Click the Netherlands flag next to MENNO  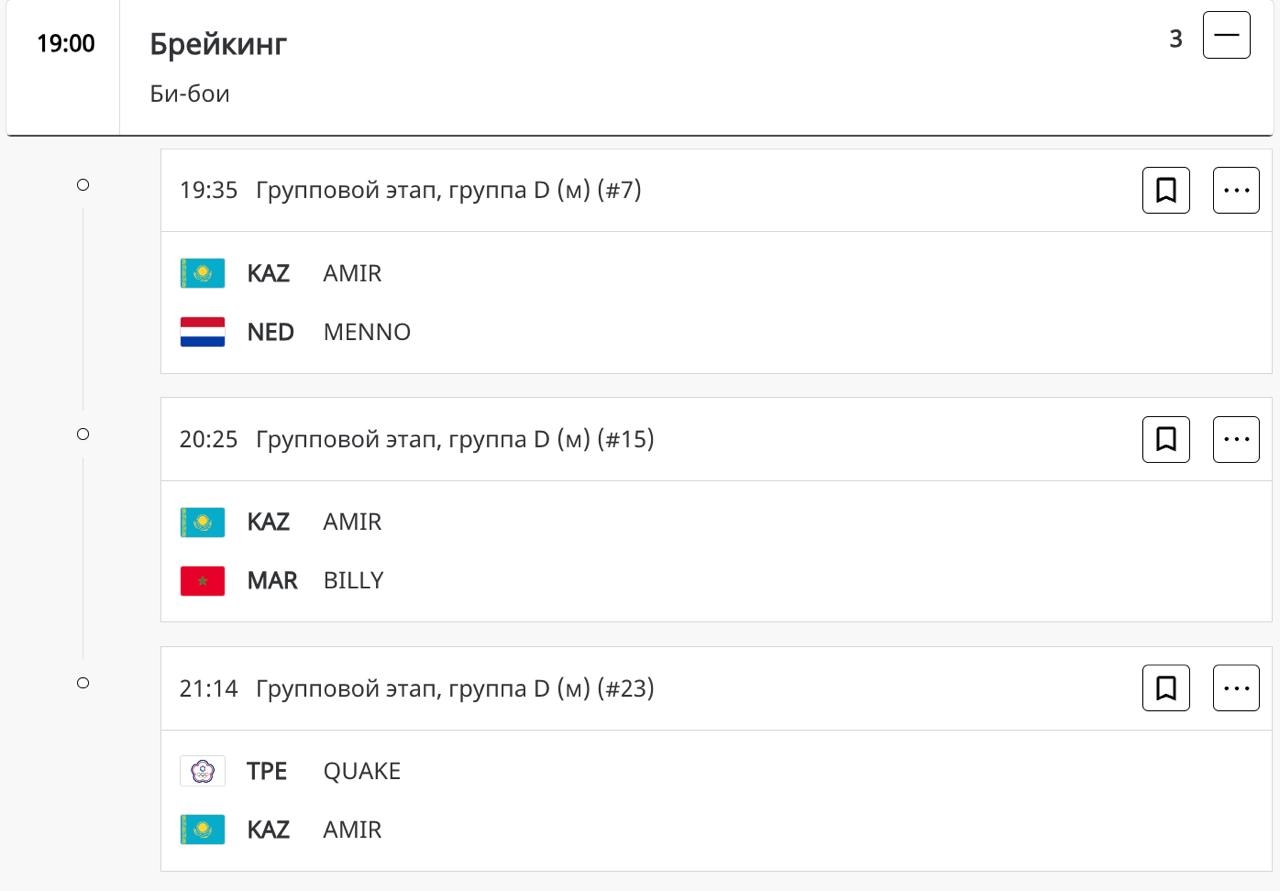click(202, 332)
